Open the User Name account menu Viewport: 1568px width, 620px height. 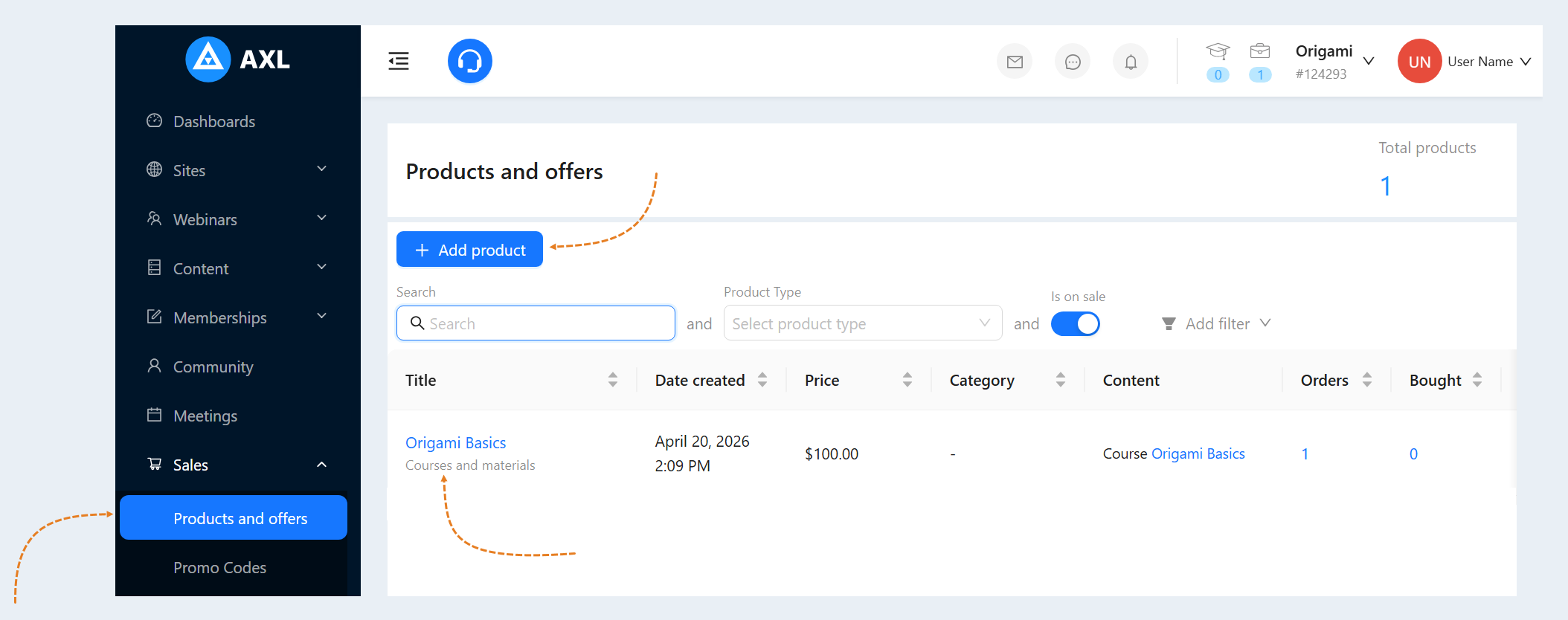click(x=1489, y=62)
